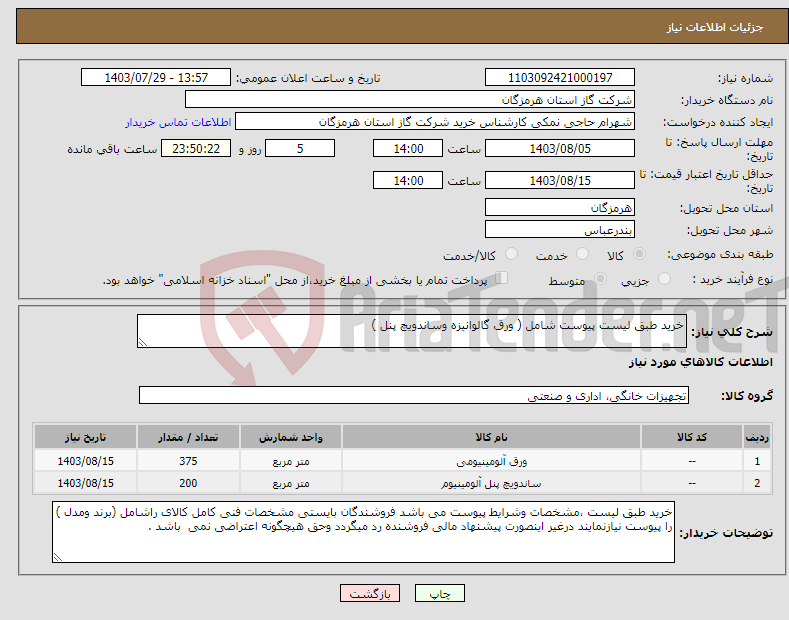The image size is (789, 620).
Task: Click the need date of ورق آلومینیومی row
Action: [86, 461]
